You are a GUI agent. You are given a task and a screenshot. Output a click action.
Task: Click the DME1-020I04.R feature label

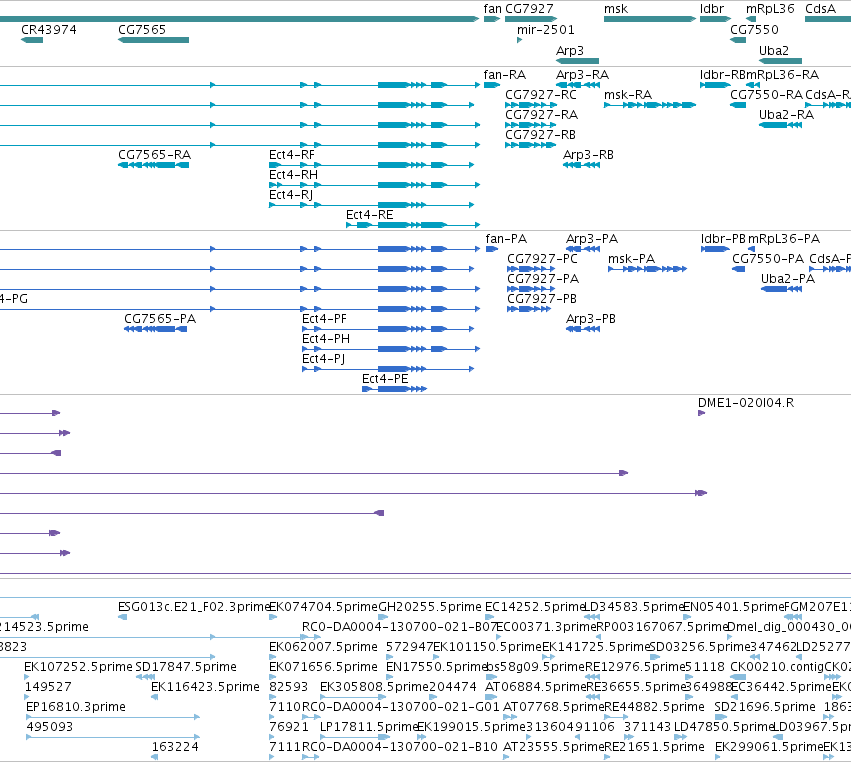pyautogui.click(x=746, y=403)
